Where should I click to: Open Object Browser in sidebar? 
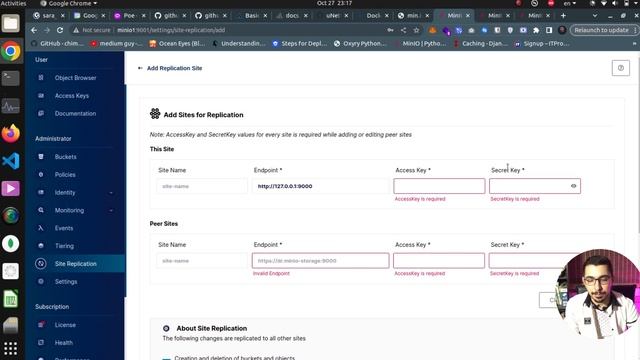click(76, 78)
